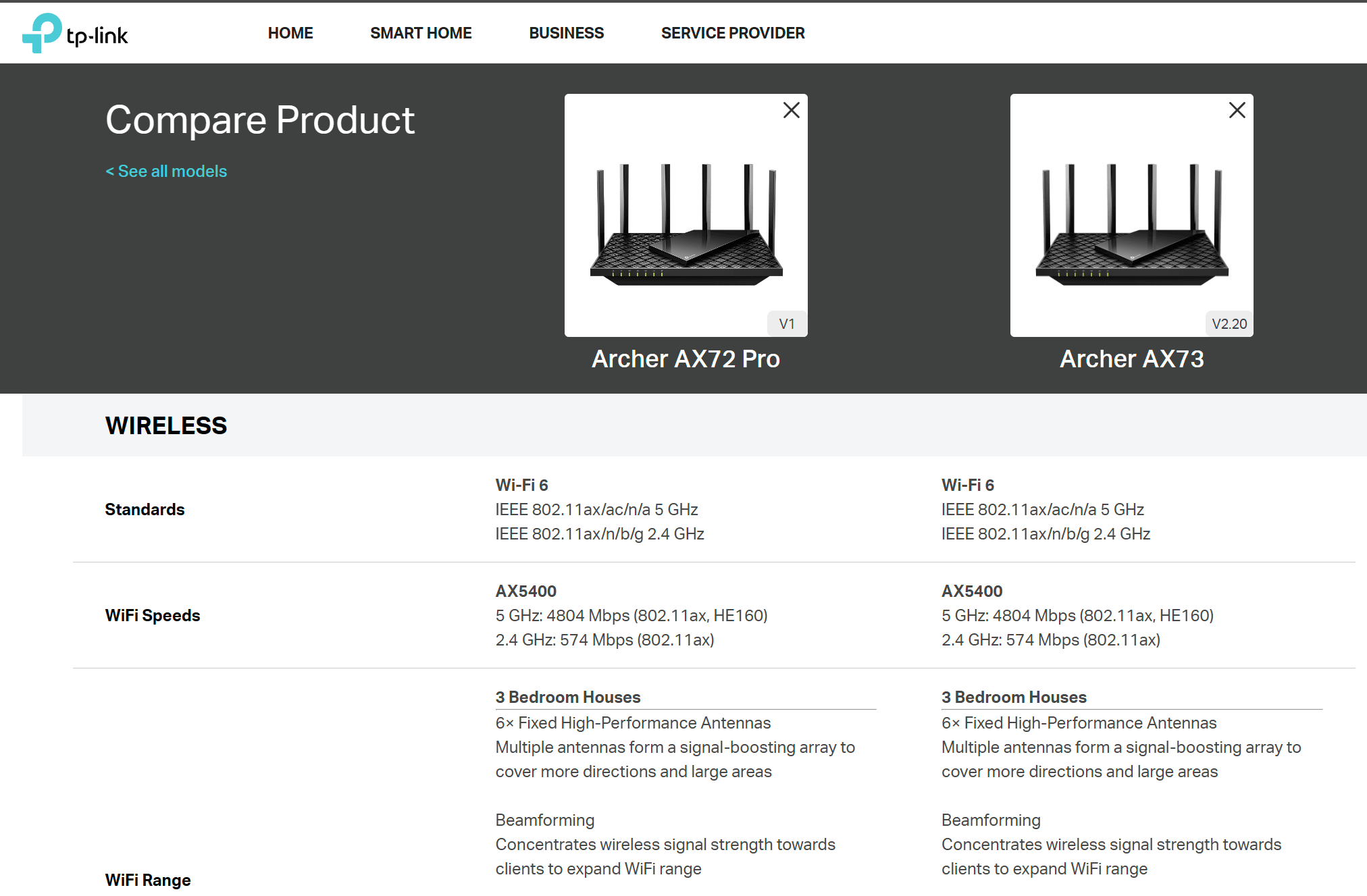Click 6× Fixed High-Performance Antennas for AX73
The height and width of the screenshot is (896, 1367).
(x=1079, y=723)
